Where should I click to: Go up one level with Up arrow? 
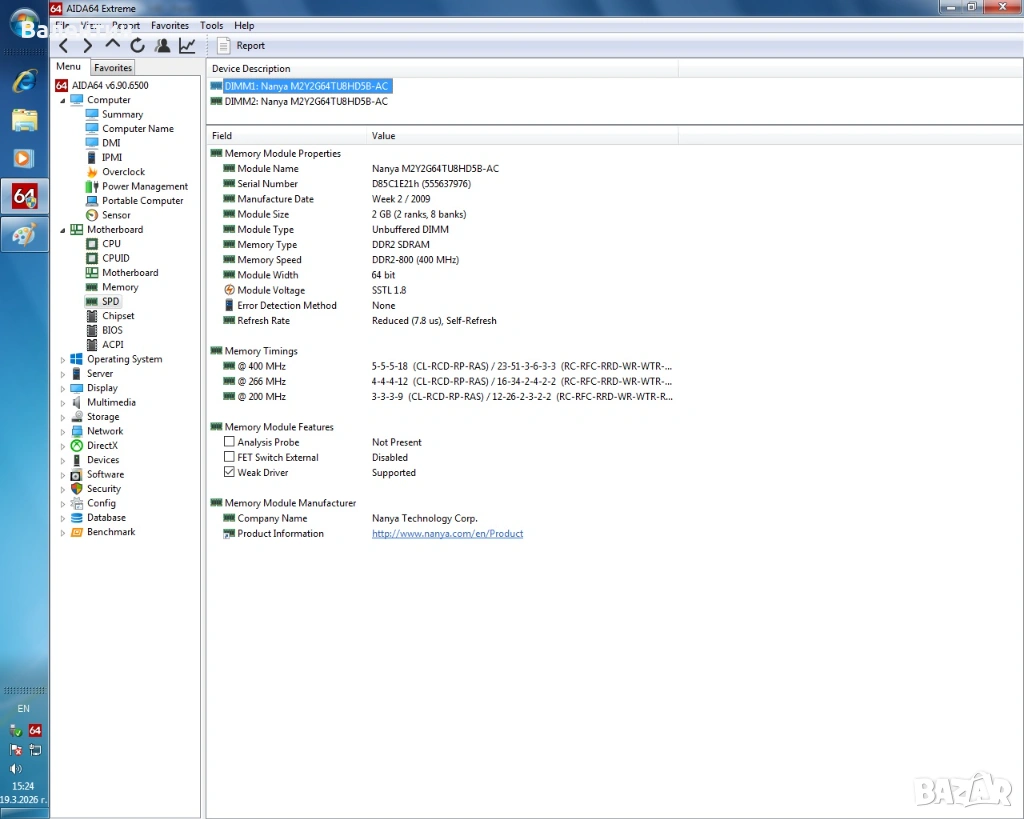[112, 46]
